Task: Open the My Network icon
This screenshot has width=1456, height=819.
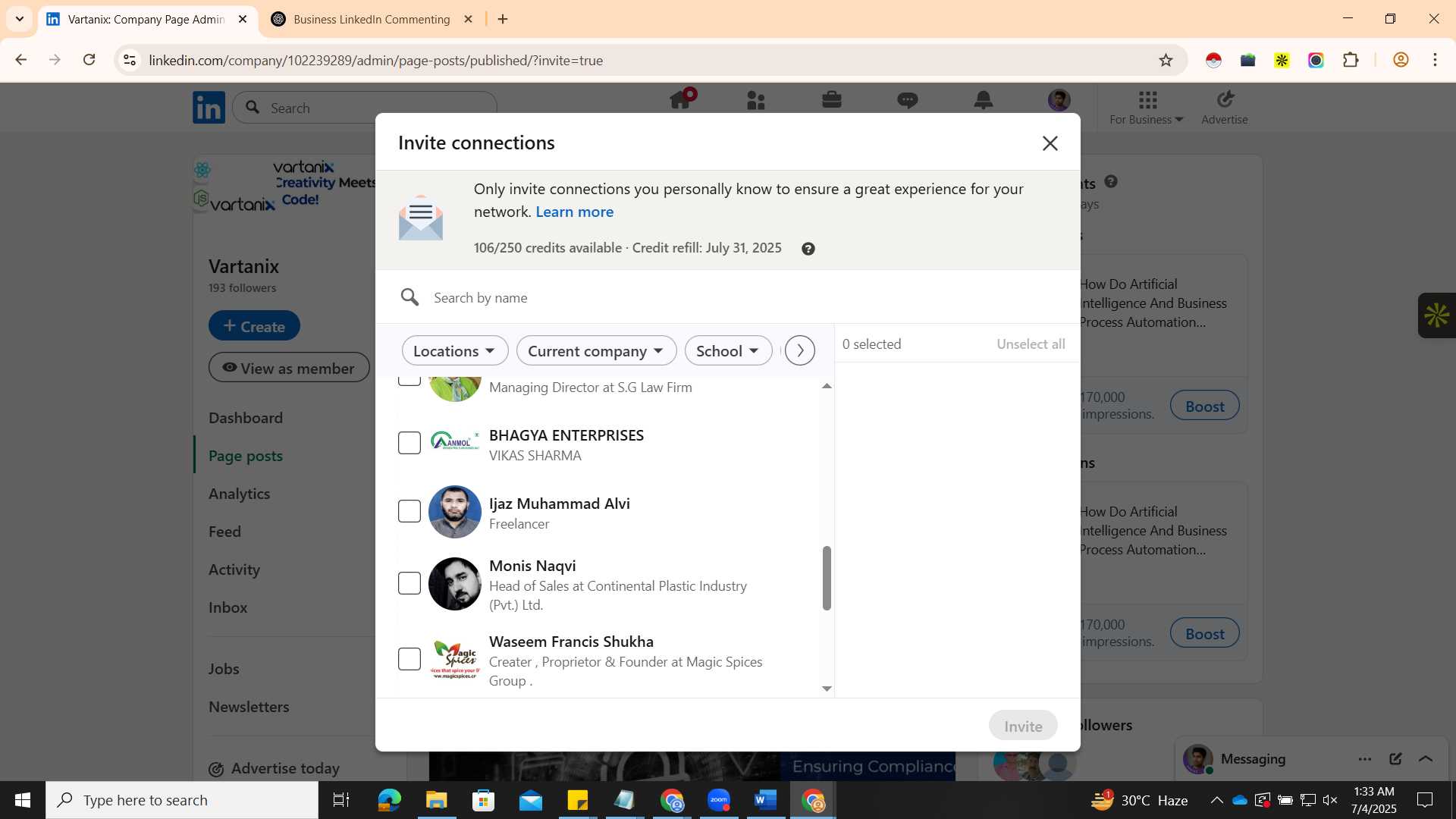Action: click(756, 100)
